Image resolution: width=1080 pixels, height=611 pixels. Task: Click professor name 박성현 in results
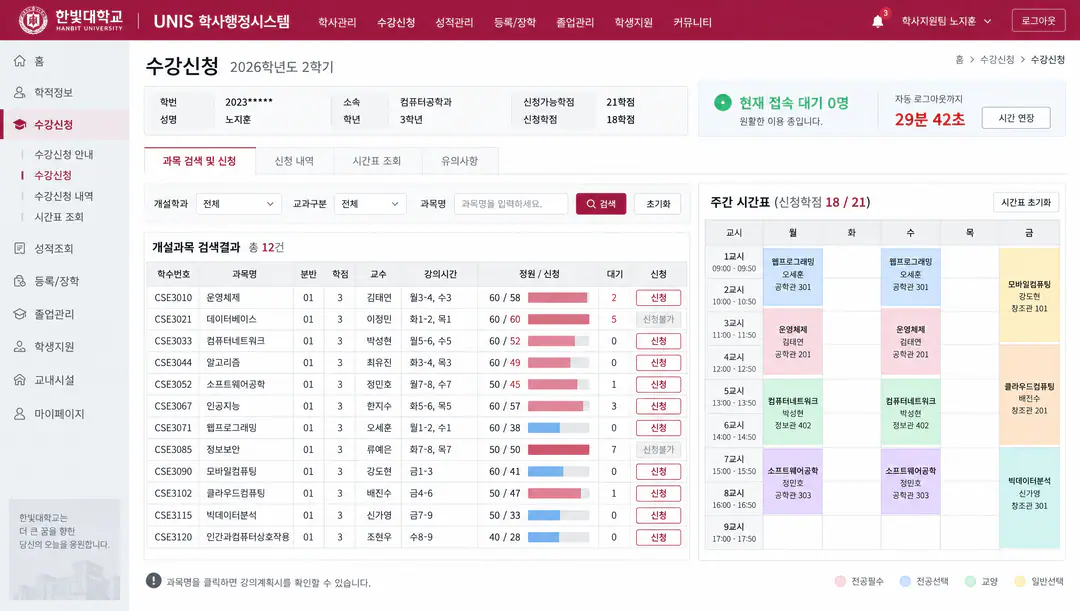(x=379, y=341)
